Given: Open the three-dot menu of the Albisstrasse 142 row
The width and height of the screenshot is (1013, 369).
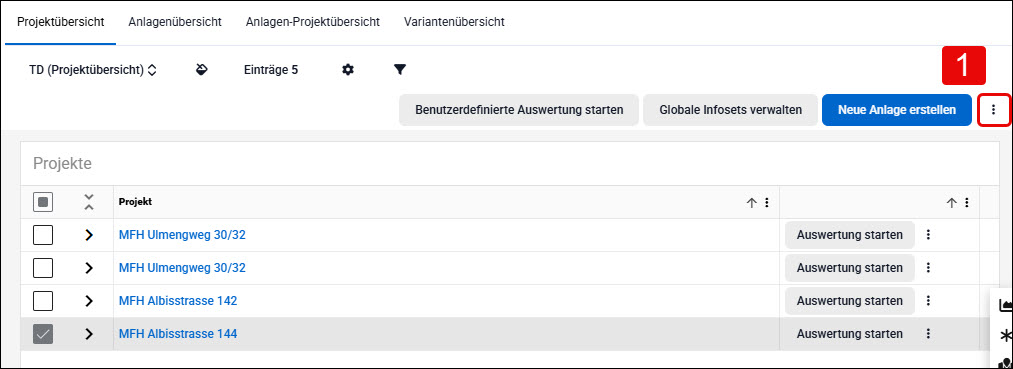Looking at the screenshot, I should point(928,301).
